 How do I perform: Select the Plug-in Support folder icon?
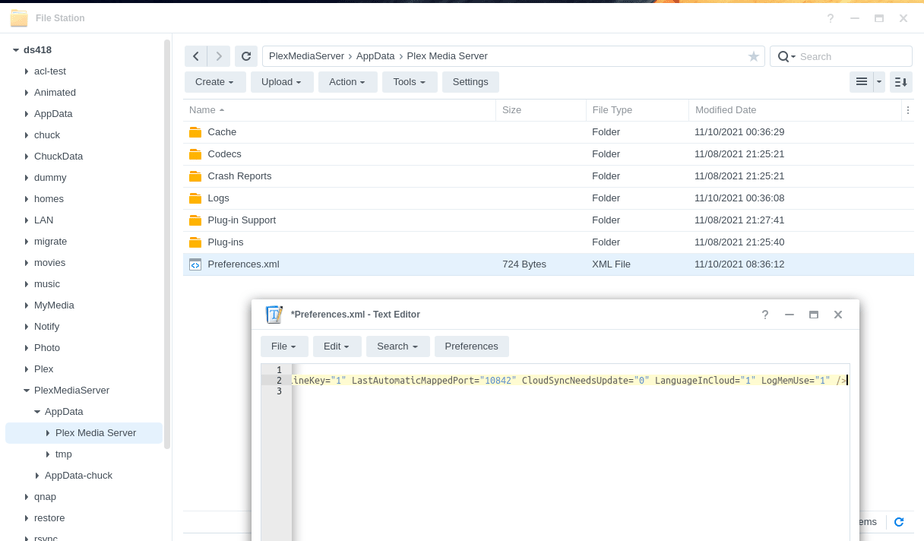coord(195,220)
